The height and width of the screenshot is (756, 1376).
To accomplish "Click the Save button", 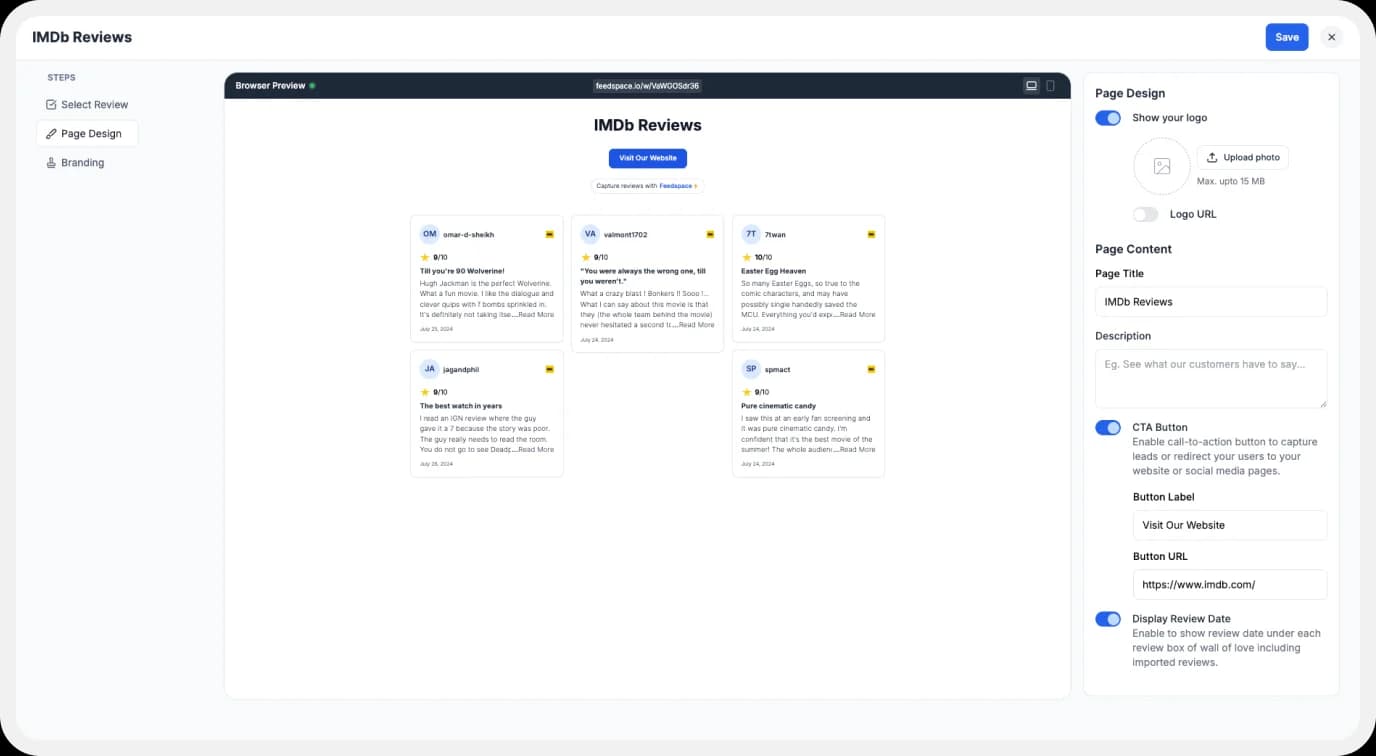I will click(x=1286, y=36).
